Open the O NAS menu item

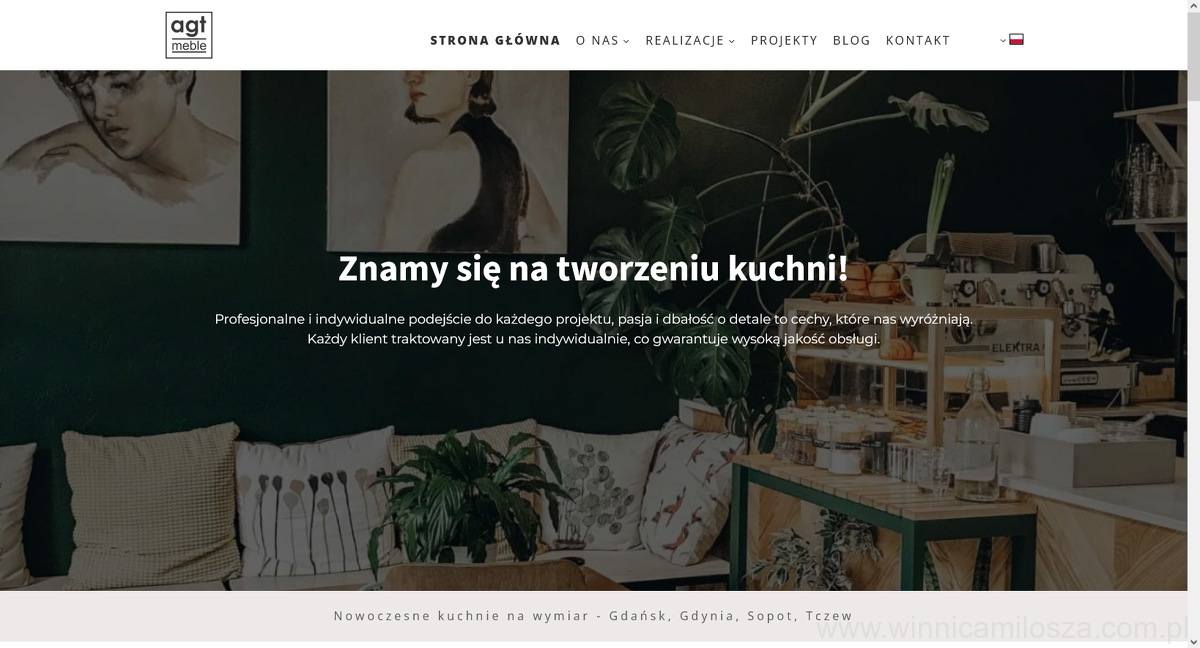(x=597, y=41)
